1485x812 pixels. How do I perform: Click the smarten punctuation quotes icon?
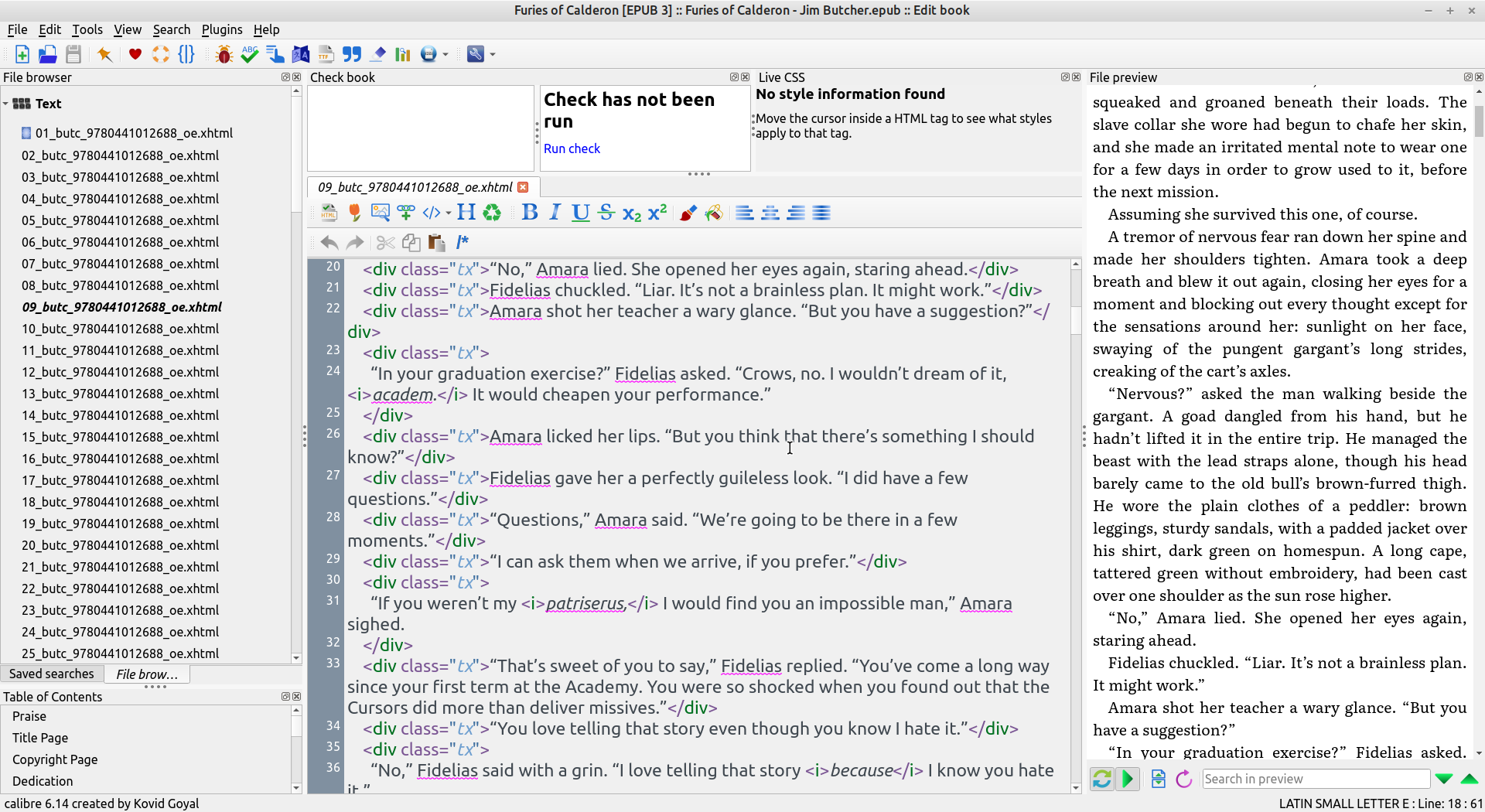(x=352, y=54)
